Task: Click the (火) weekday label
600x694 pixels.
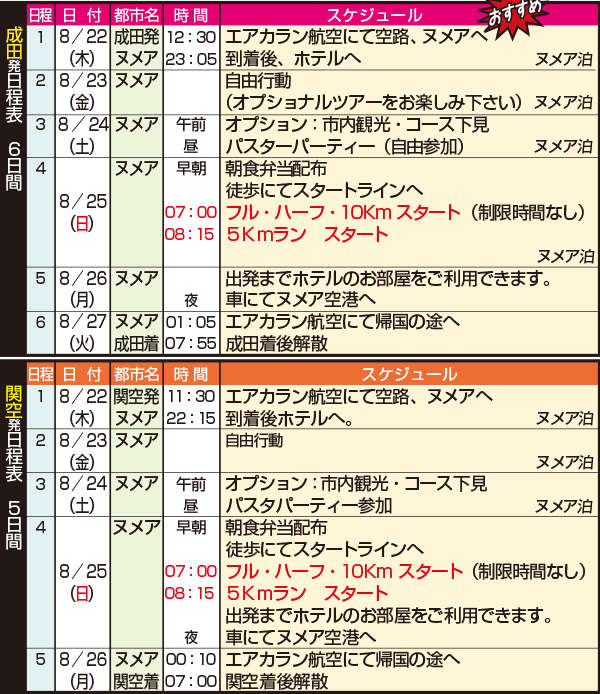Action: point(82,343)
